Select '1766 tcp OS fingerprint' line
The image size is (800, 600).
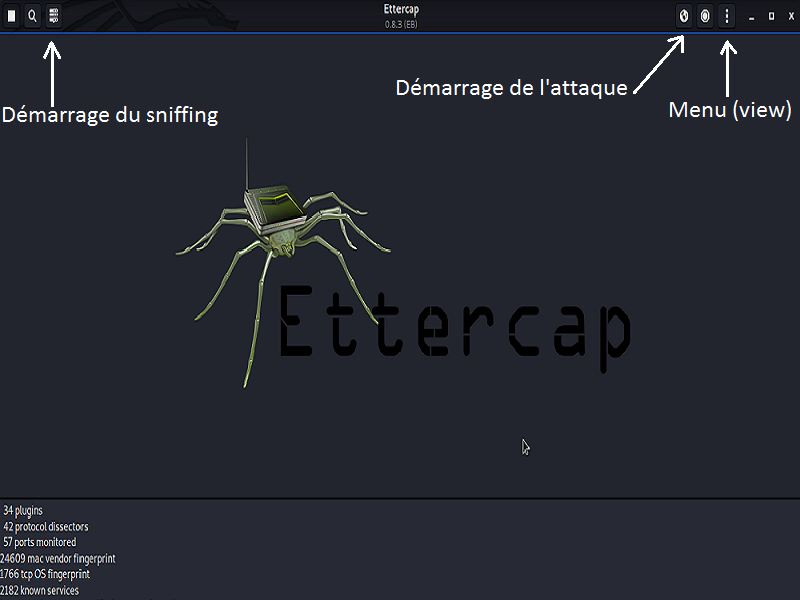[x=45, y=574]
